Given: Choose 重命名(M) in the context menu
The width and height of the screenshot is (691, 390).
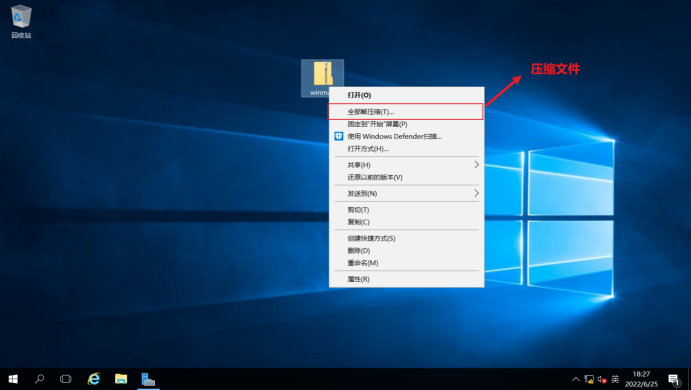Looking at the screenshot, I should (406, 263).
